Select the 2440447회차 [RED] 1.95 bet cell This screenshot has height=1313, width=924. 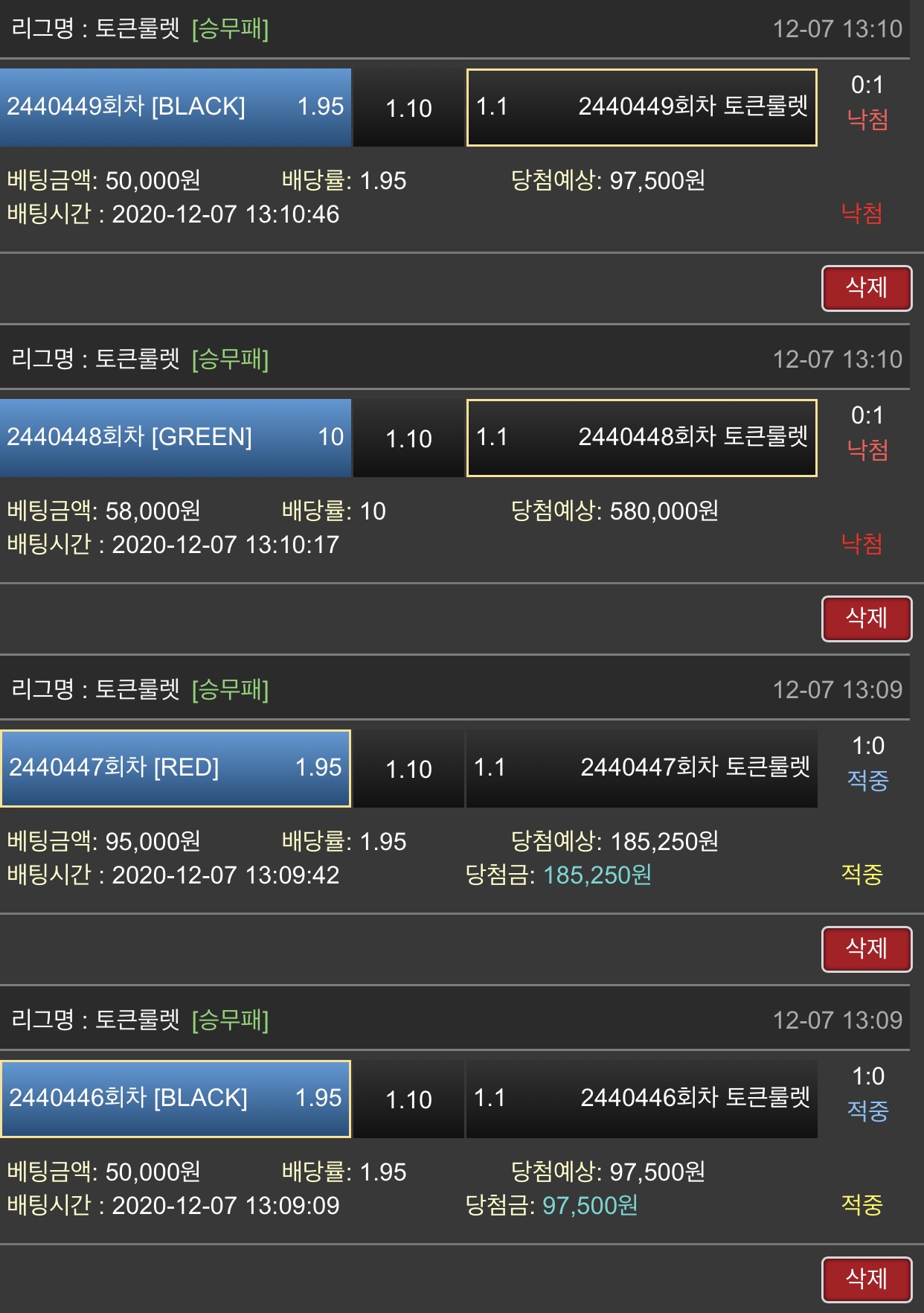click(x=176, y=768)
